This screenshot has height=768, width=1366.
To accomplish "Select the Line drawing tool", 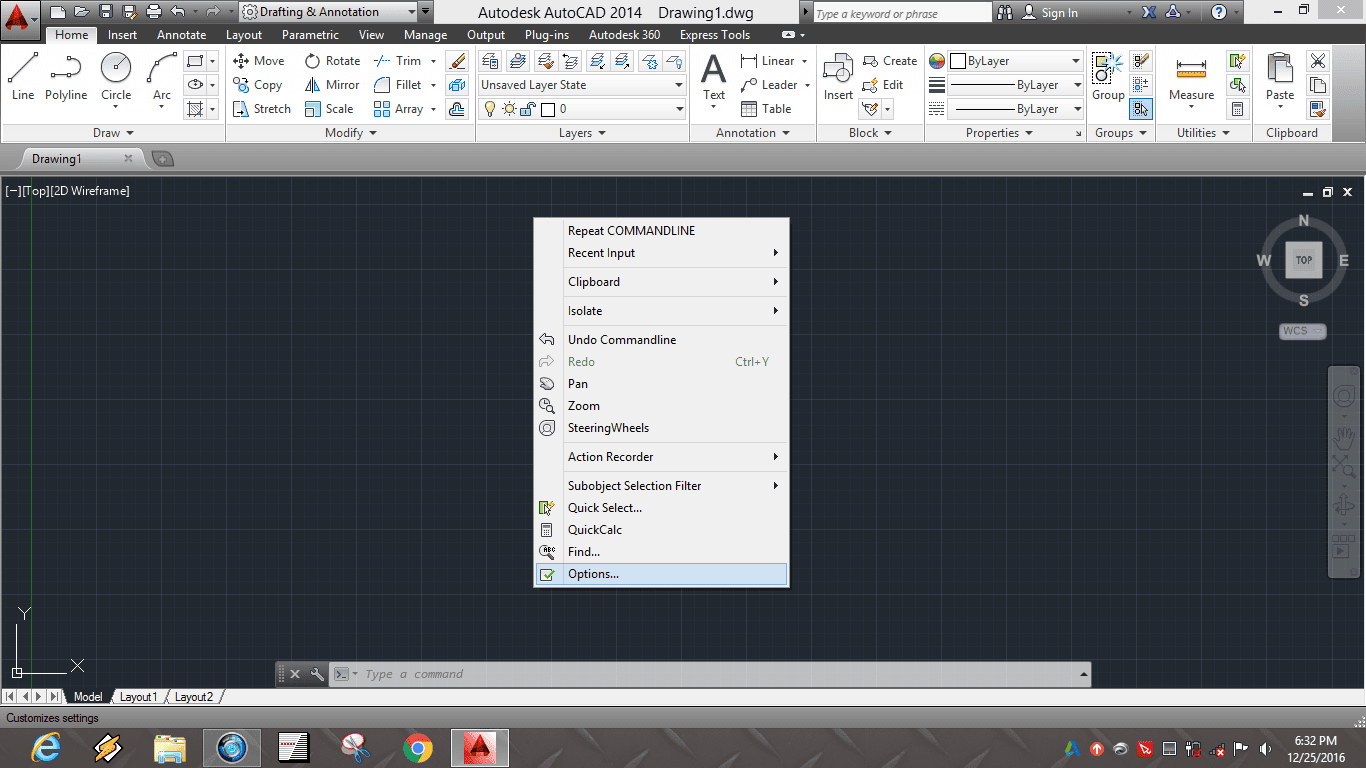I will [22, 77].
